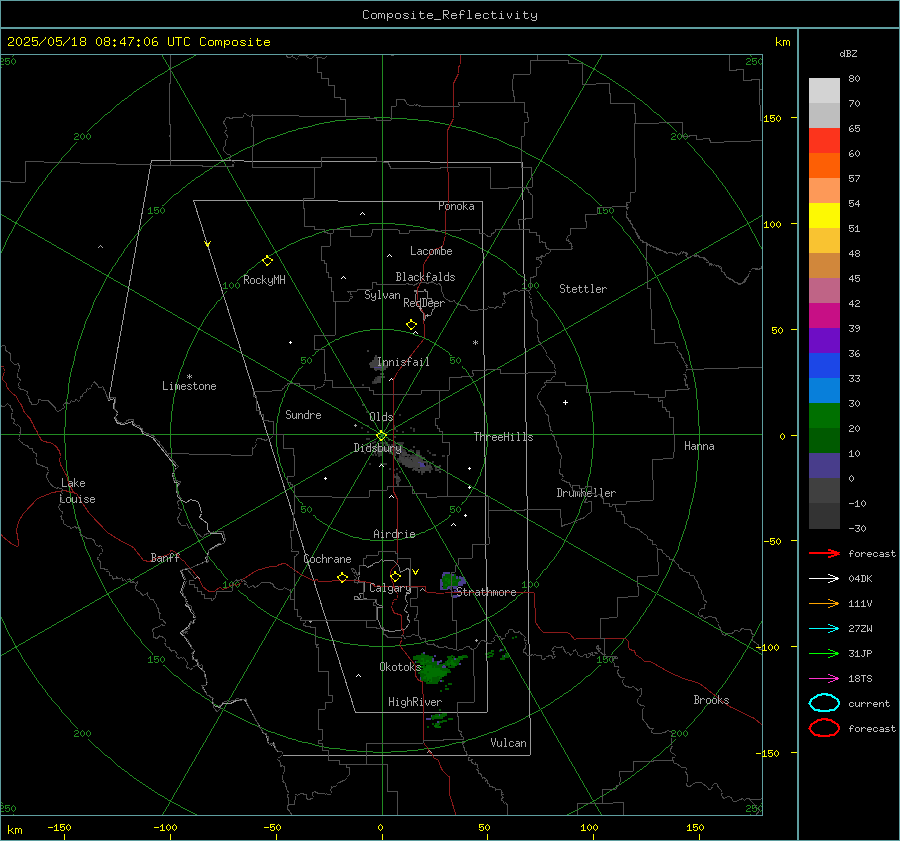900x841 pixels.
Task: Click the gray echo southeast of Didsbury
Action: (x=414, y=461)
